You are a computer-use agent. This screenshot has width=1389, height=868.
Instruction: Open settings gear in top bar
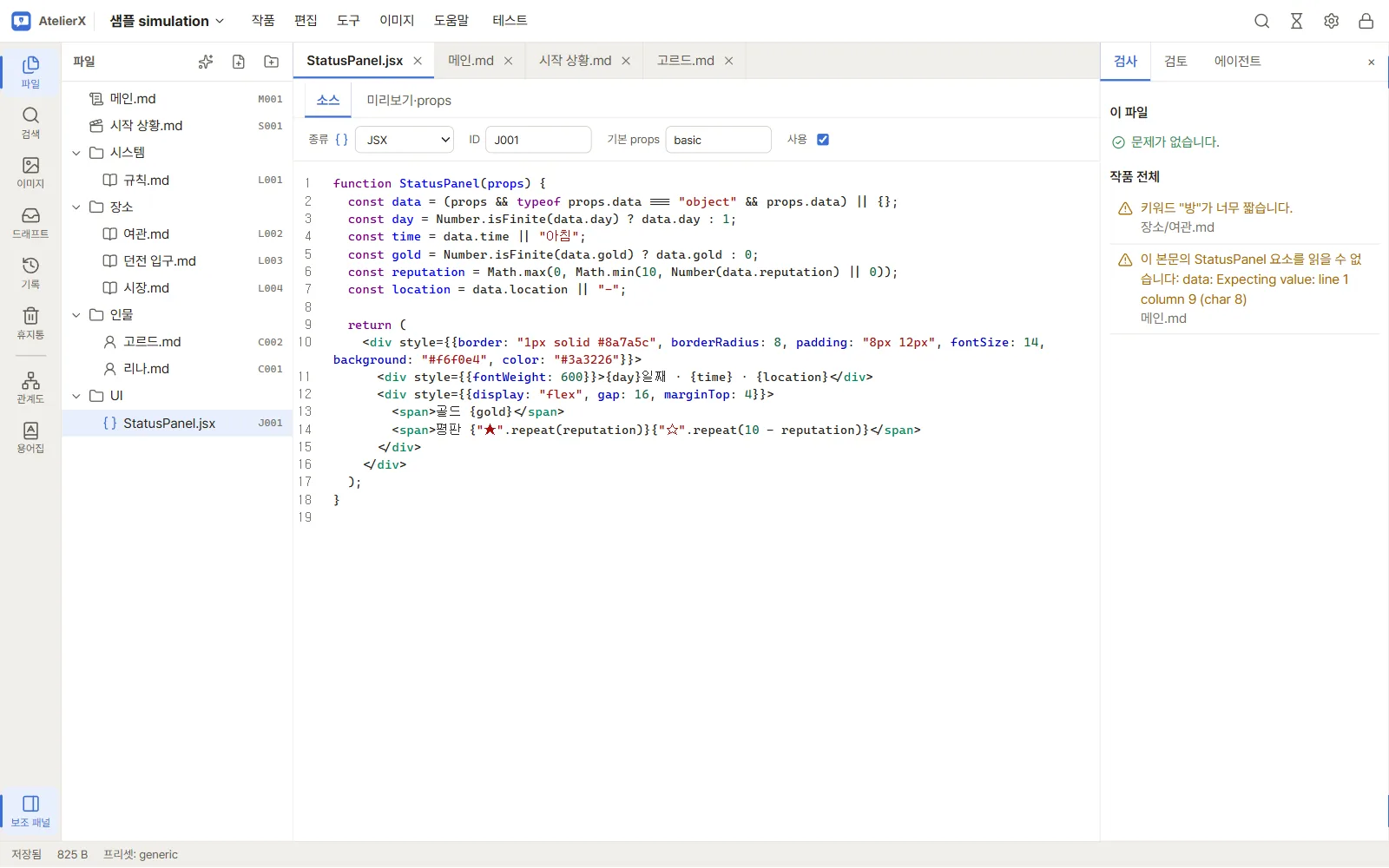point(1332,21)
